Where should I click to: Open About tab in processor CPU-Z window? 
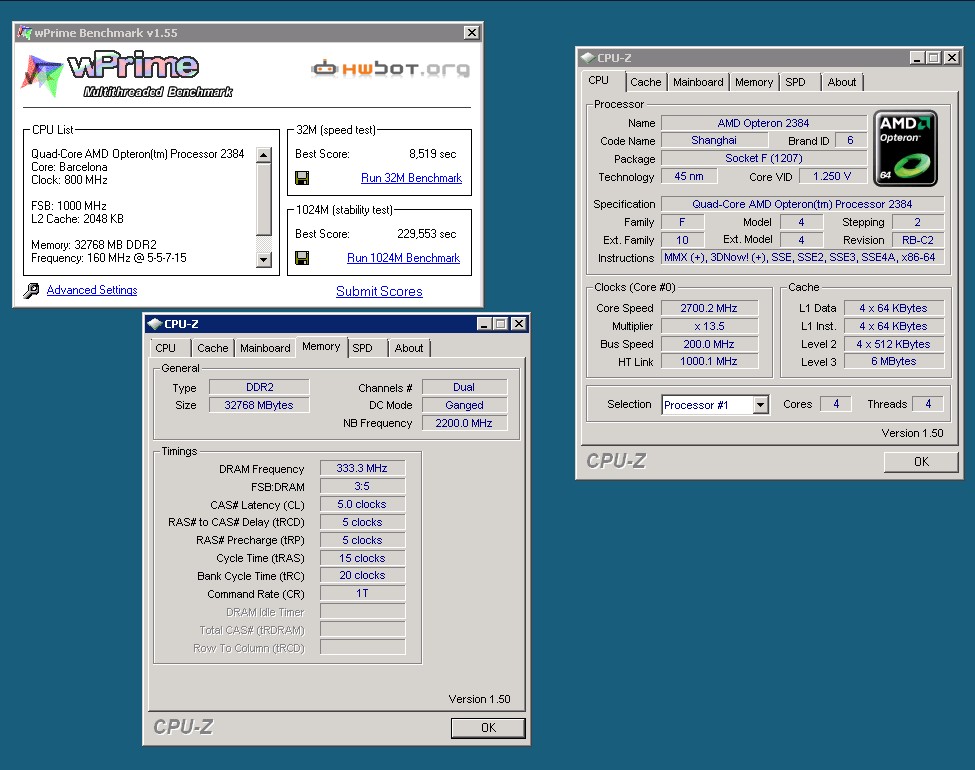(x=842, y=82)
